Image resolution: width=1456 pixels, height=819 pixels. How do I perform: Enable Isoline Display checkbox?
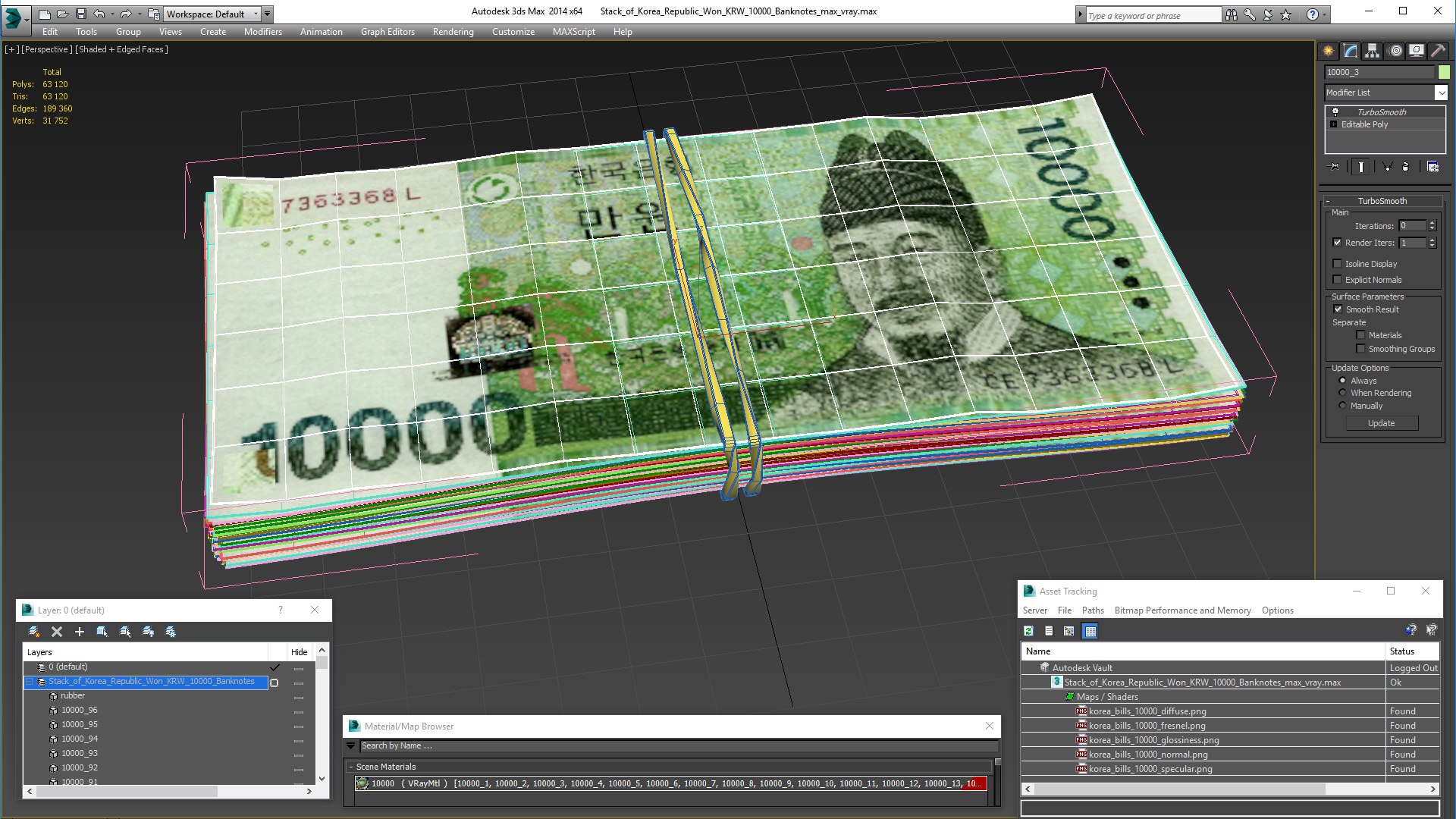[1337, 264]
